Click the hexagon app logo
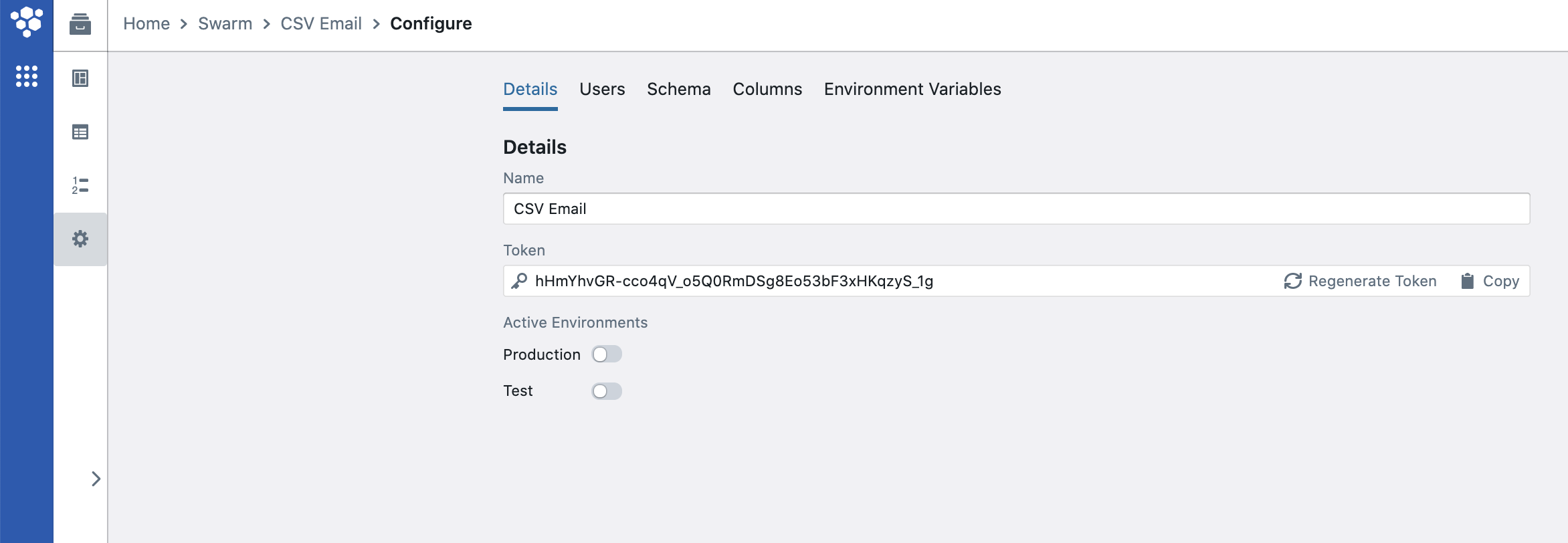The width and height of the screenshot is (1568, 543). pos(27,21)
